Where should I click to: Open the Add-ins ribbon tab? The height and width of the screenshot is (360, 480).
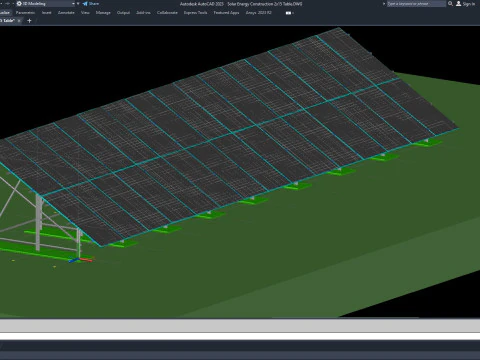point(143,13)
